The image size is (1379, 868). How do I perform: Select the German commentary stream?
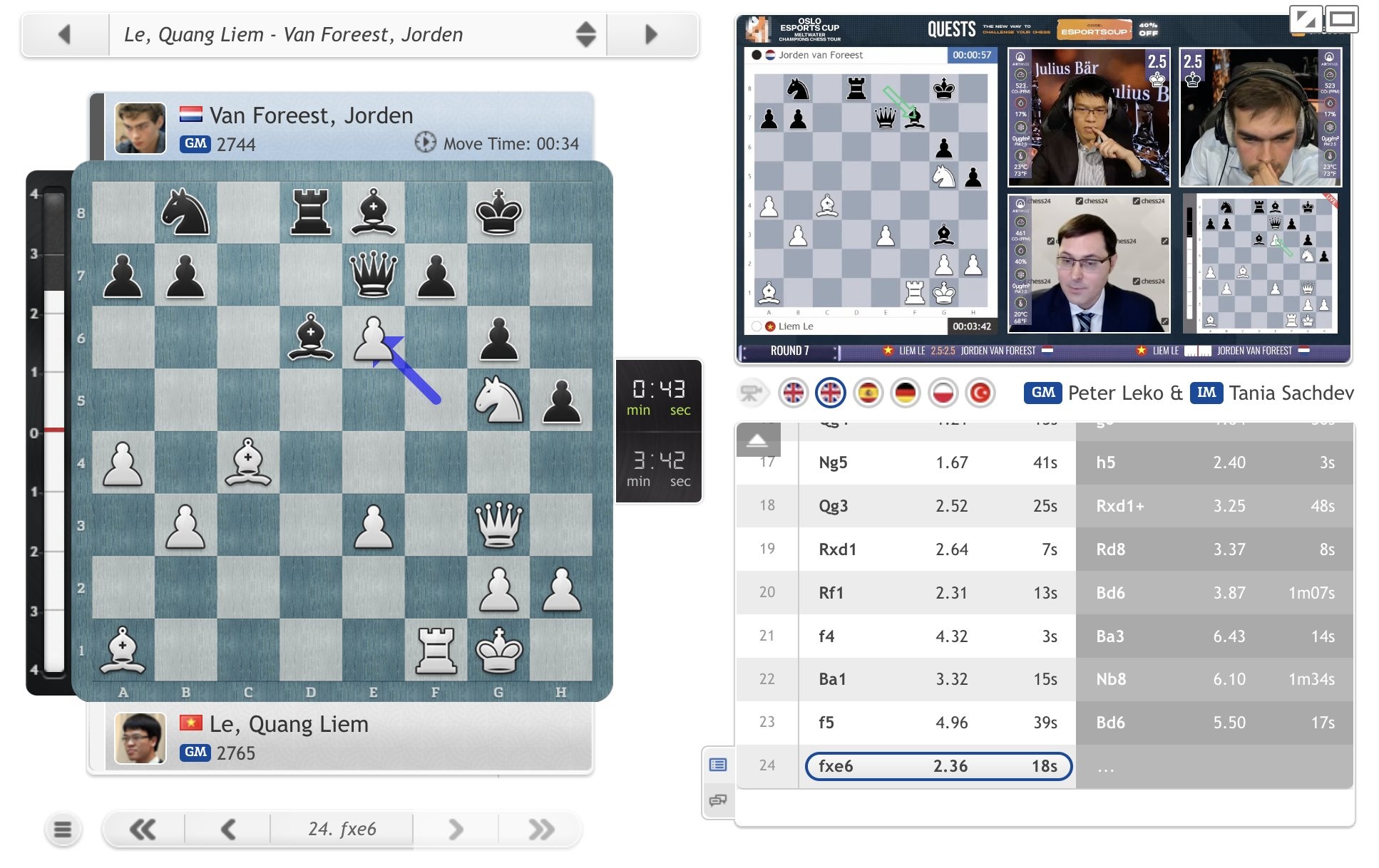click(x=906, y=393)
